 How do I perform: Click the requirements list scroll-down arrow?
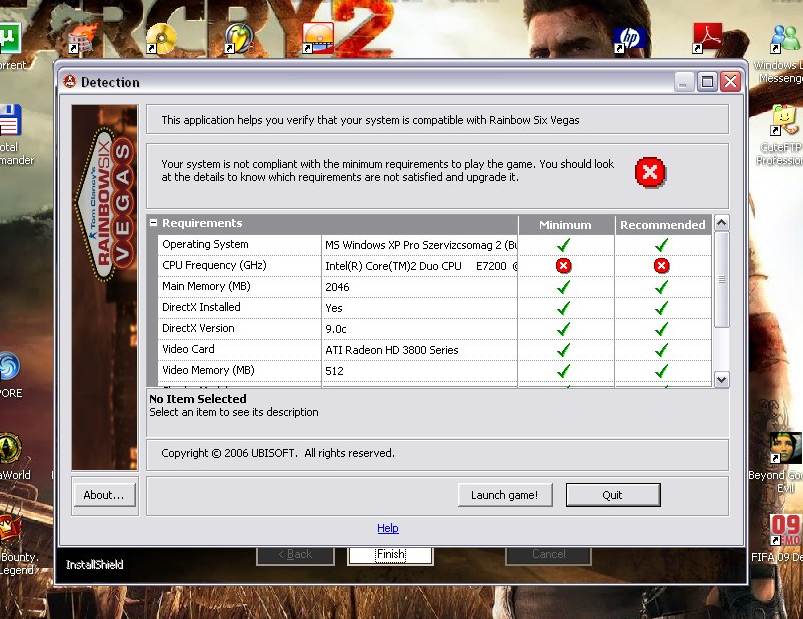pyautogui.click(x=721, y=379)
